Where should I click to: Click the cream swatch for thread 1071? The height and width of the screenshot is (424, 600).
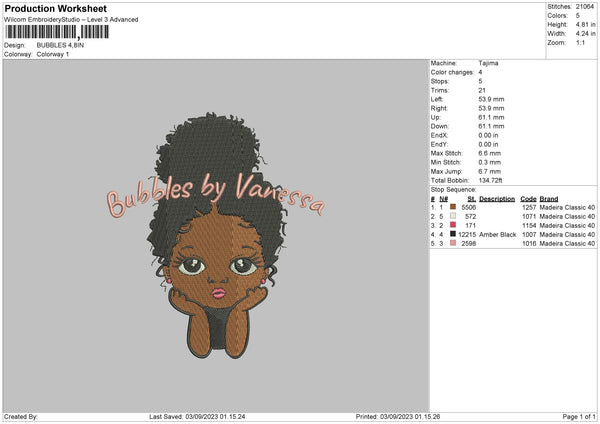point(453,216)
